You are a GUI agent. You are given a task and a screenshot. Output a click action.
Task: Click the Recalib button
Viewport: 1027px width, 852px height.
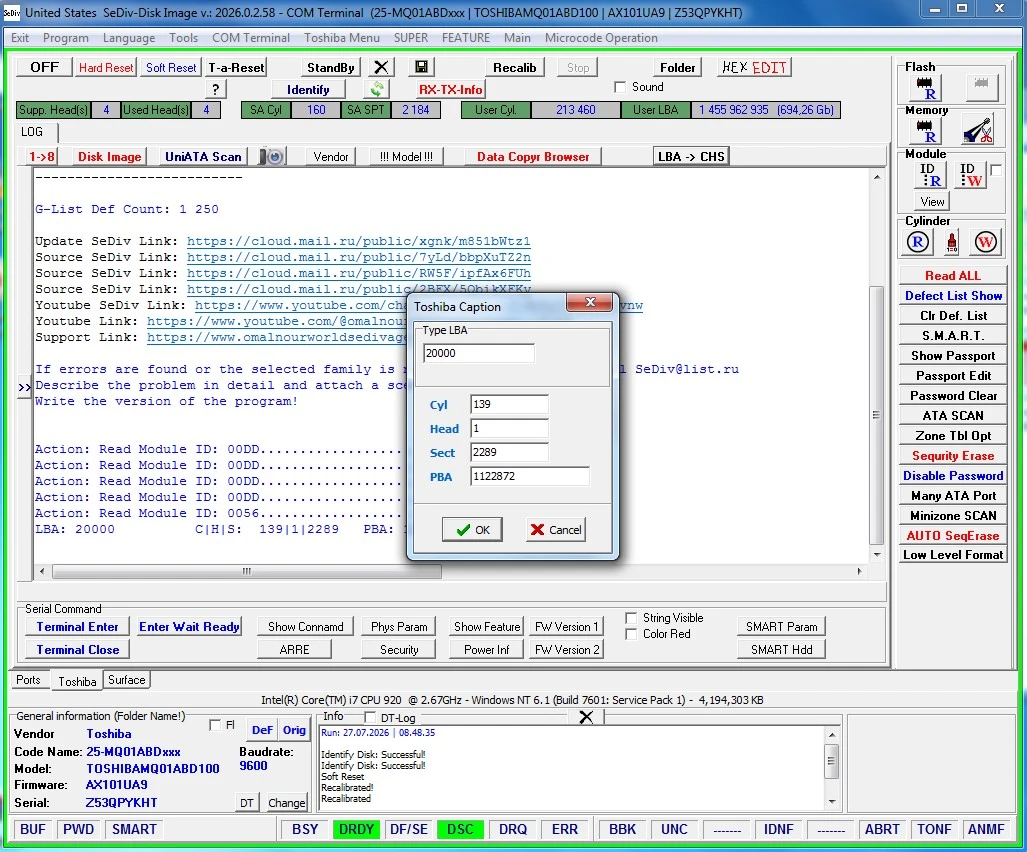coord(514,67)
